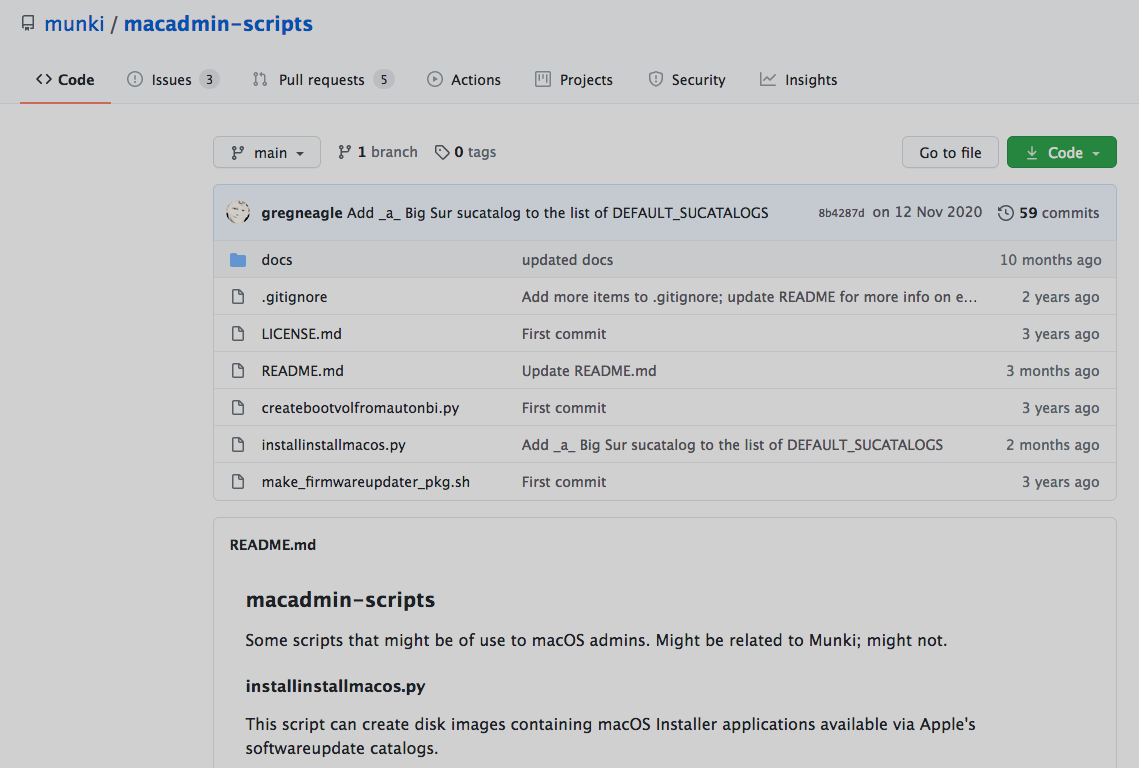Open the Projects tab
The height and width of the screenshot is (768, 1139).
tap(574, 80)
